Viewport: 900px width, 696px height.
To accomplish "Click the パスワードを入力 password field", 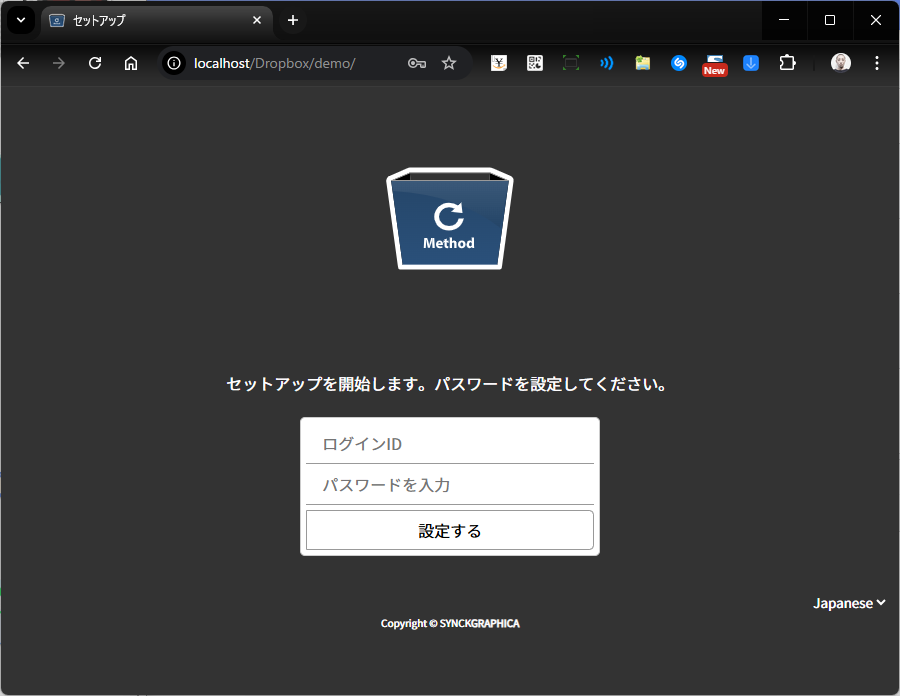I will pyautogui.click(x=450, y=485).
